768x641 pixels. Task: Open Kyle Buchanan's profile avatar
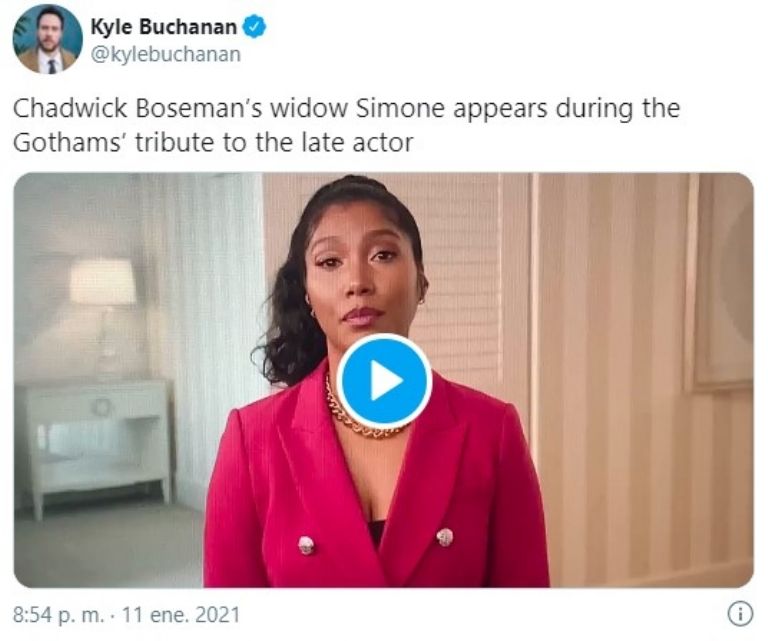[x=48, y=39]
